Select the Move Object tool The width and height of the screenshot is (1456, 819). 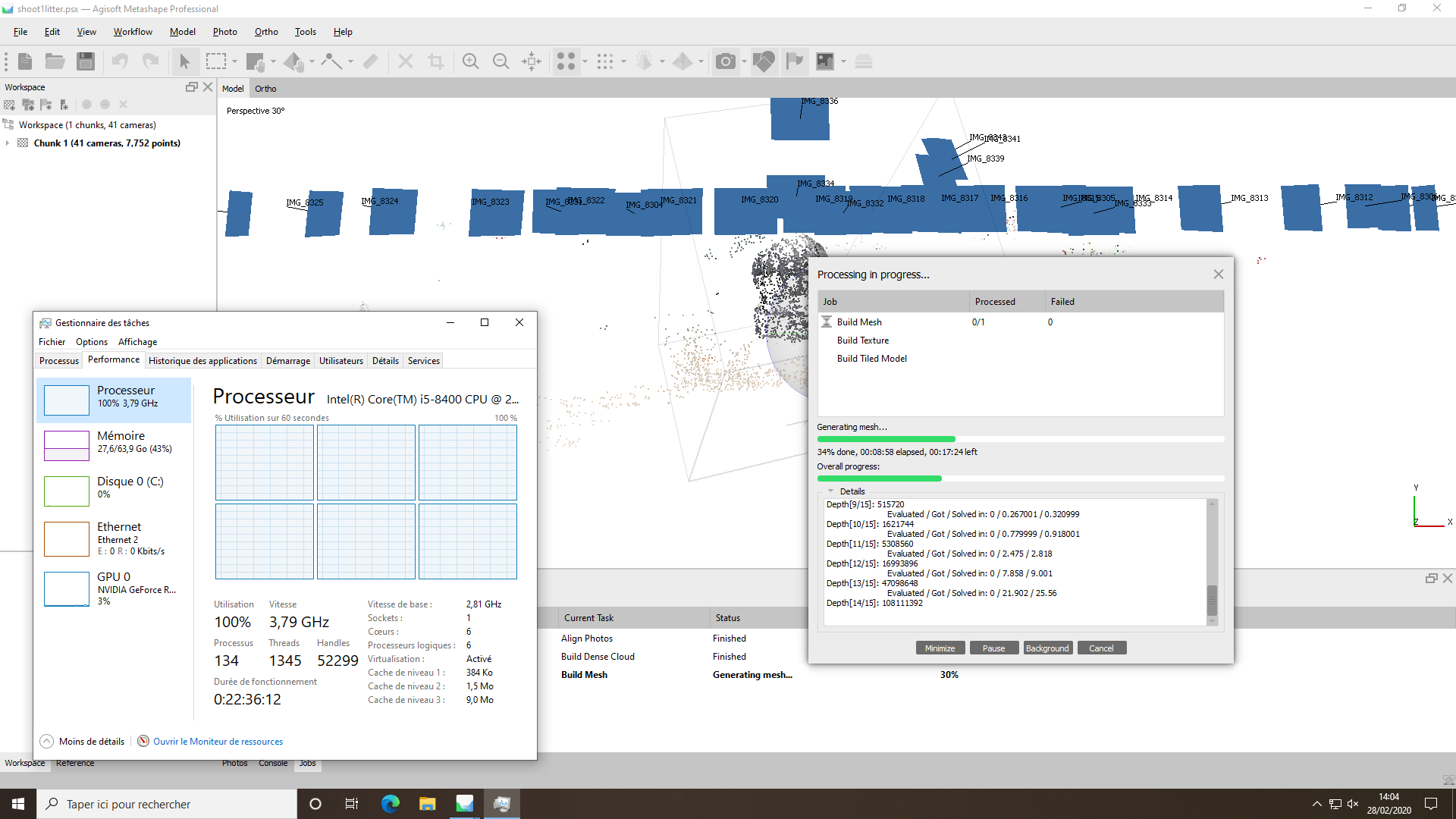pos(294,61)
